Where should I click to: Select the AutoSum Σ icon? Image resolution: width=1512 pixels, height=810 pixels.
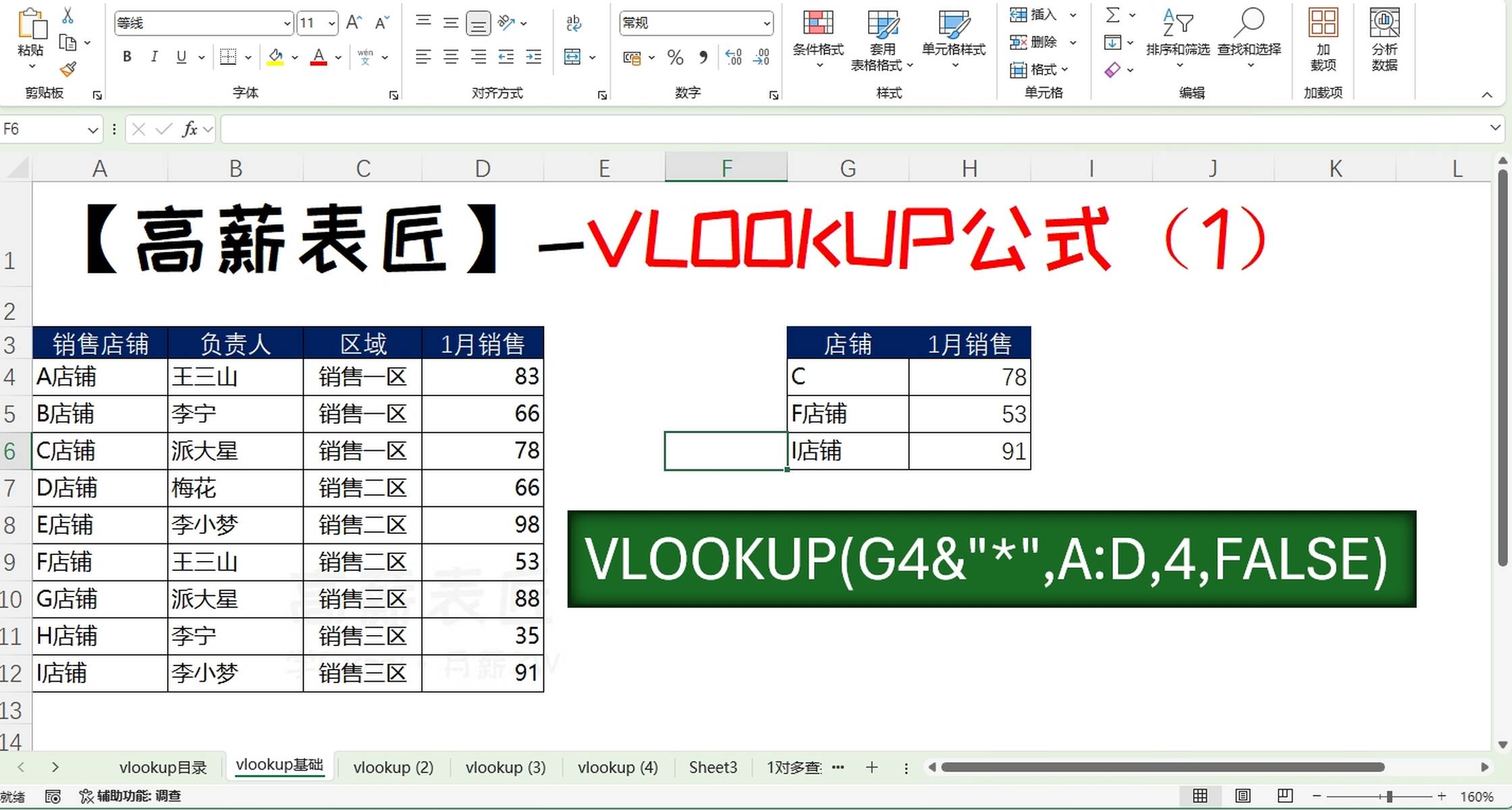pos(1113,14)
